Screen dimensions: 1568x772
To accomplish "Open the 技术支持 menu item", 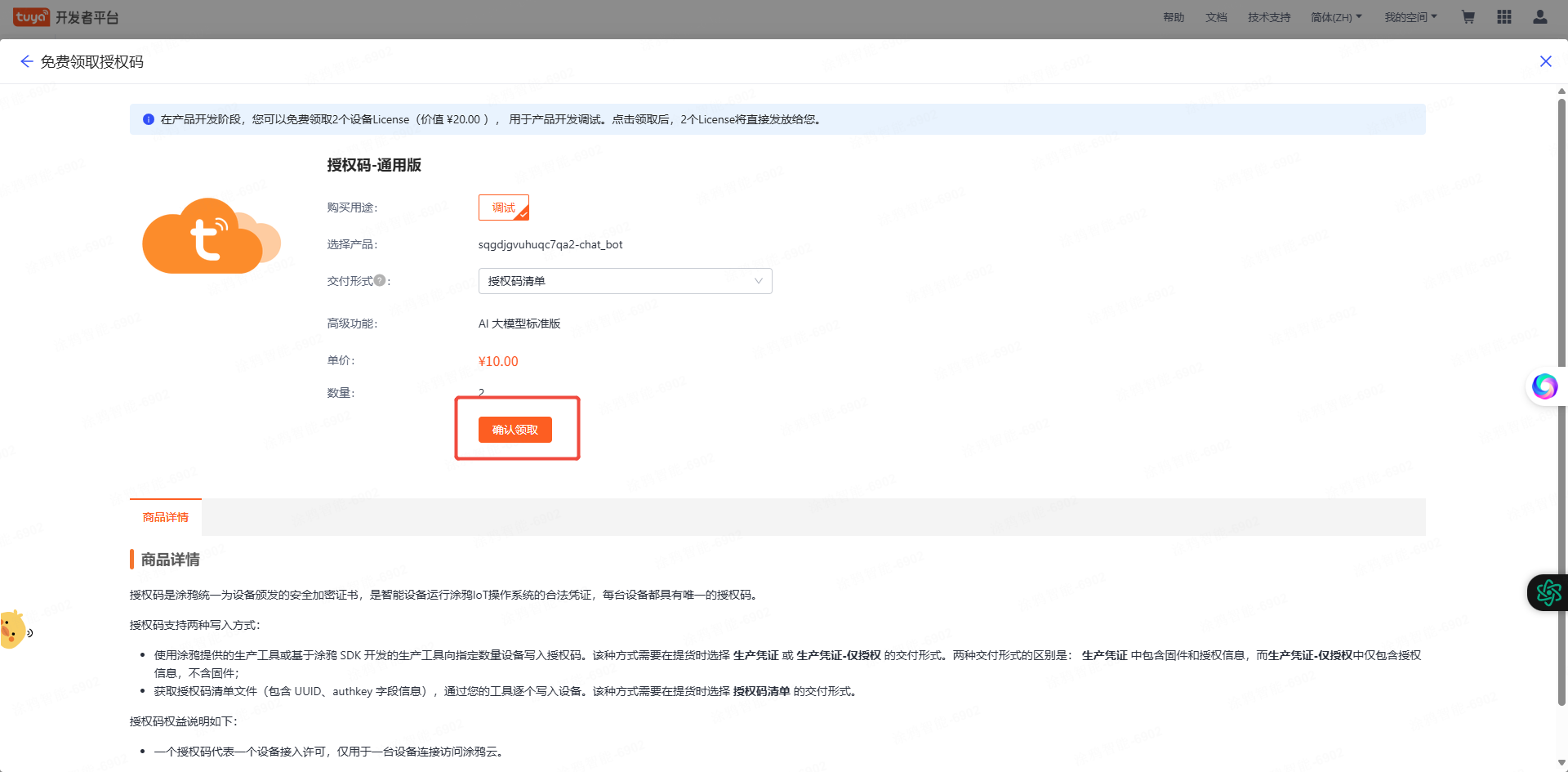I will coord(1269,17).
